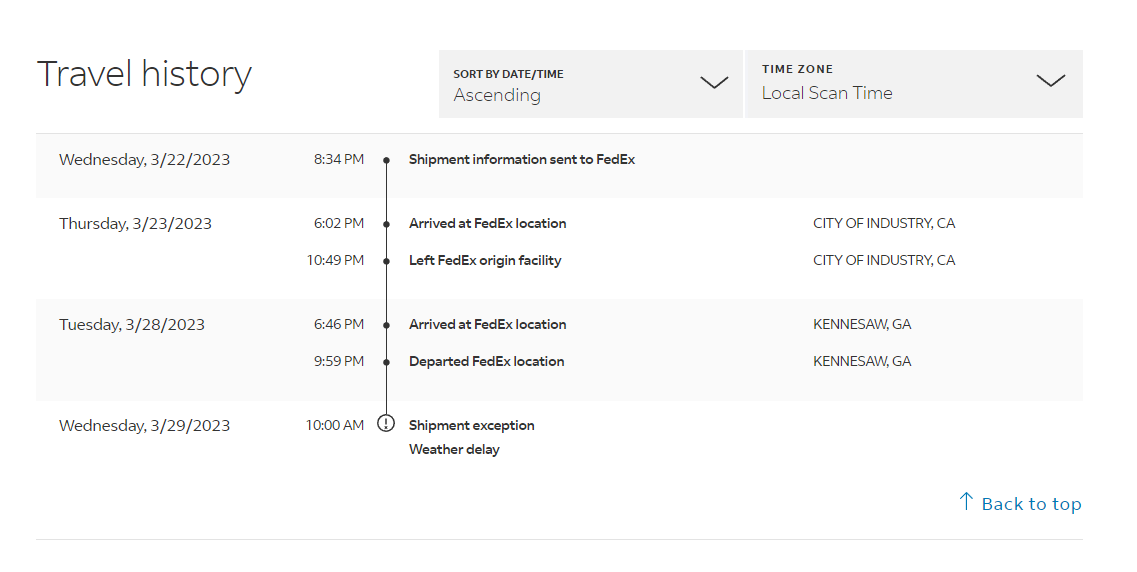
Task: Click the Wednesday, 3/29/2023 date label
Action: click(x=144, y=425)
